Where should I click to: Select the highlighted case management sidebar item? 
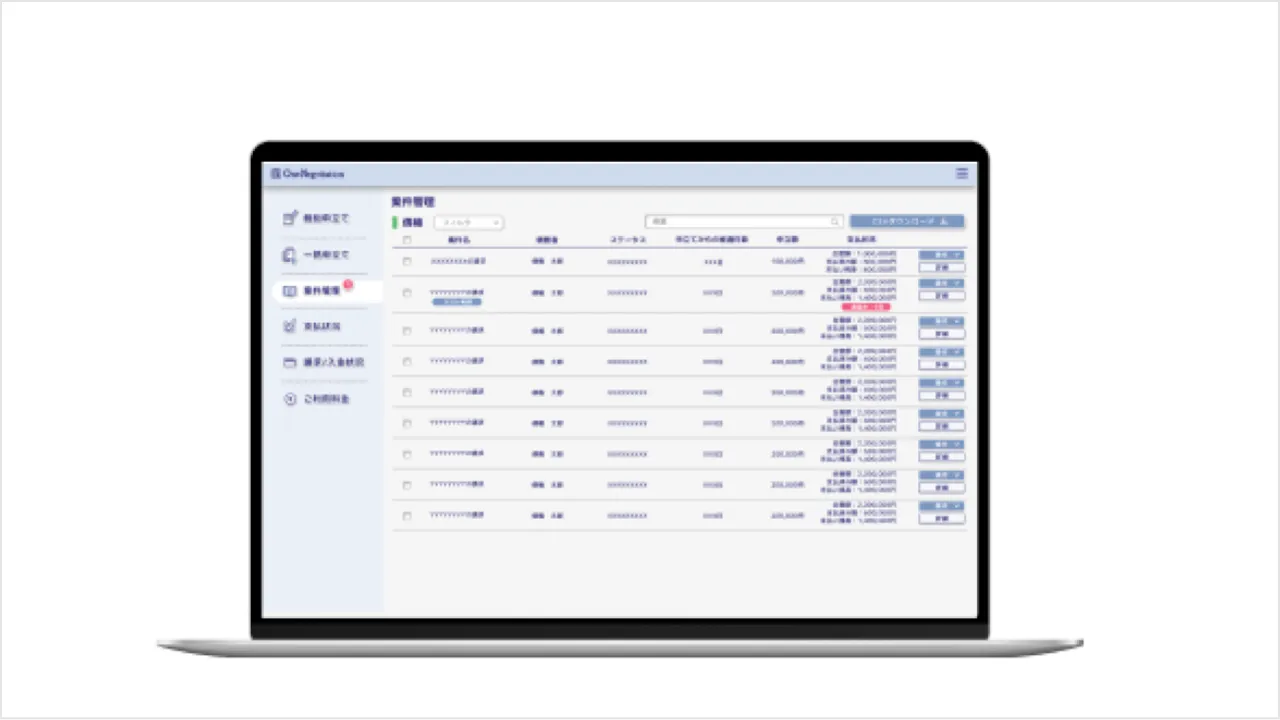326,291
